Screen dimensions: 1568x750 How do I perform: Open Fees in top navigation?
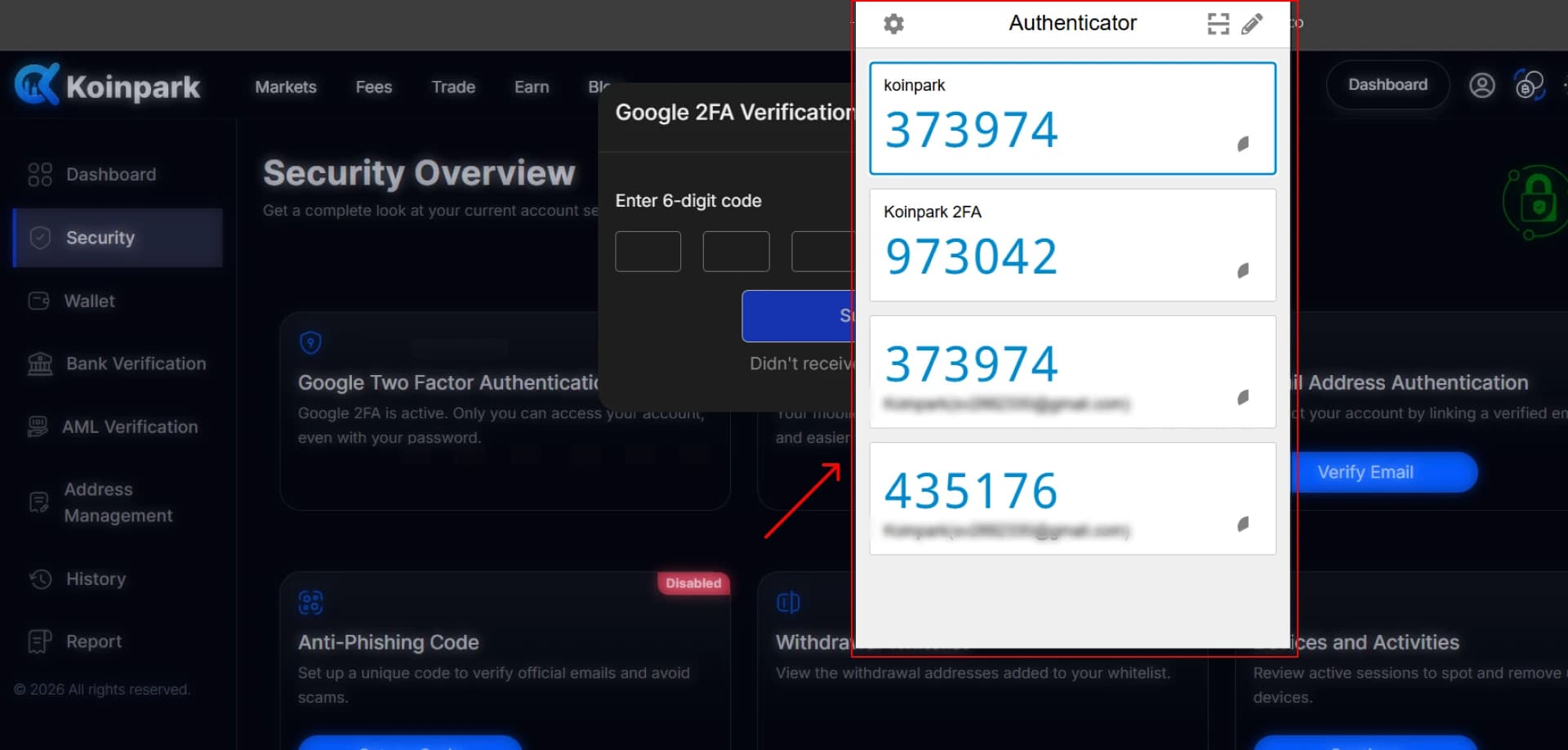373,87
